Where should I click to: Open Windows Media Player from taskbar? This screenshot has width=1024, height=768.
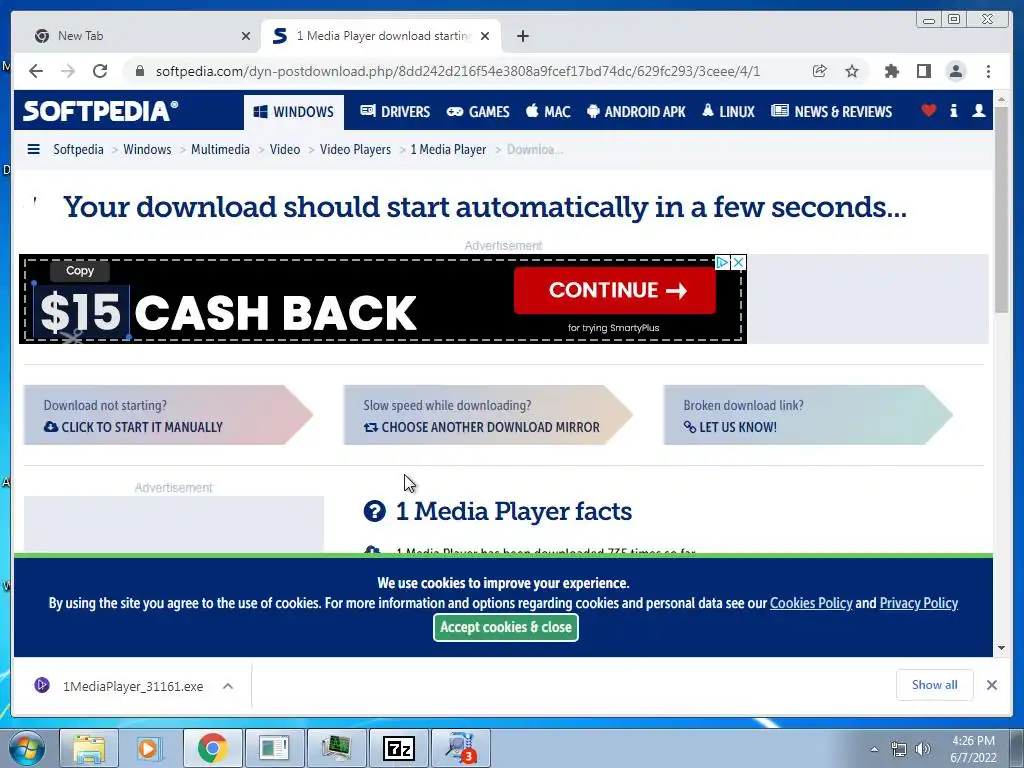pos(149,748)
